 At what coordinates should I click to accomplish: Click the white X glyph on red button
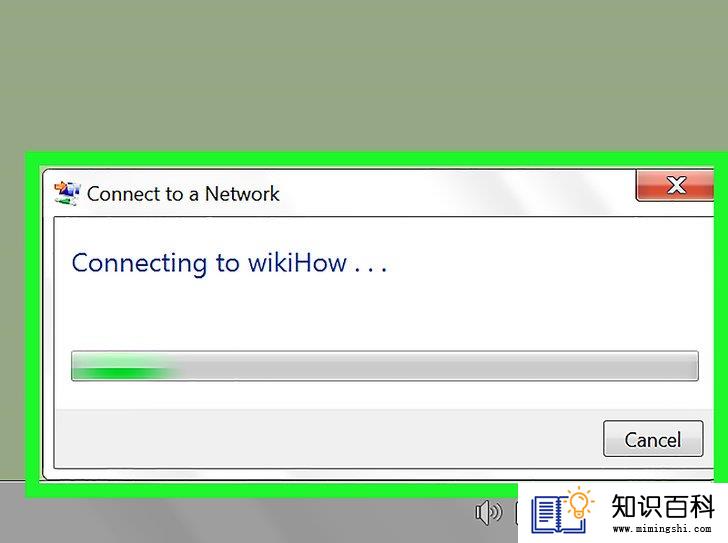[x=676, y=185]
